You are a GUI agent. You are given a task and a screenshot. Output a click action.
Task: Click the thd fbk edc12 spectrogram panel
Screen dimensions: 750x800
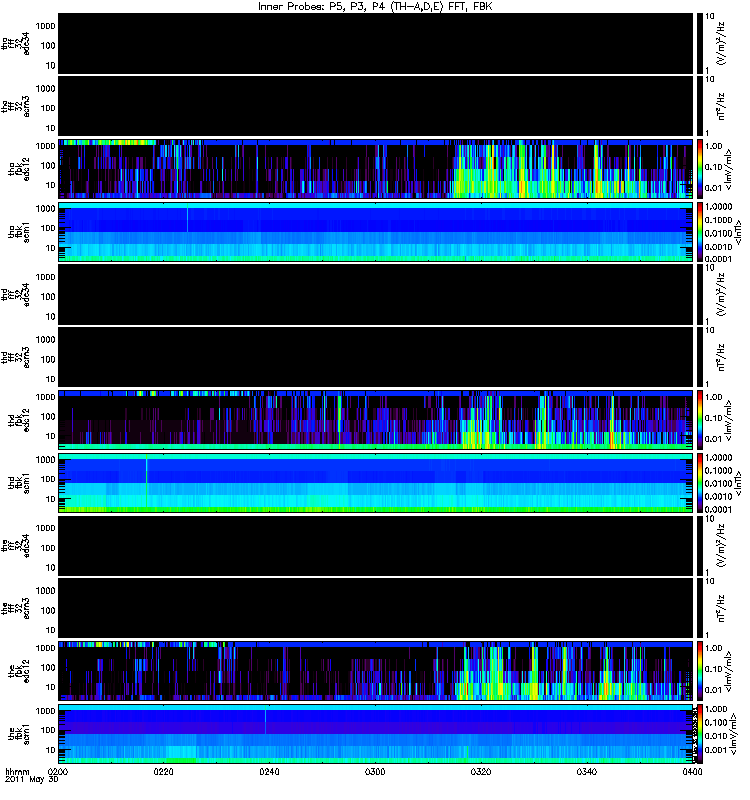tap(376, 420)
